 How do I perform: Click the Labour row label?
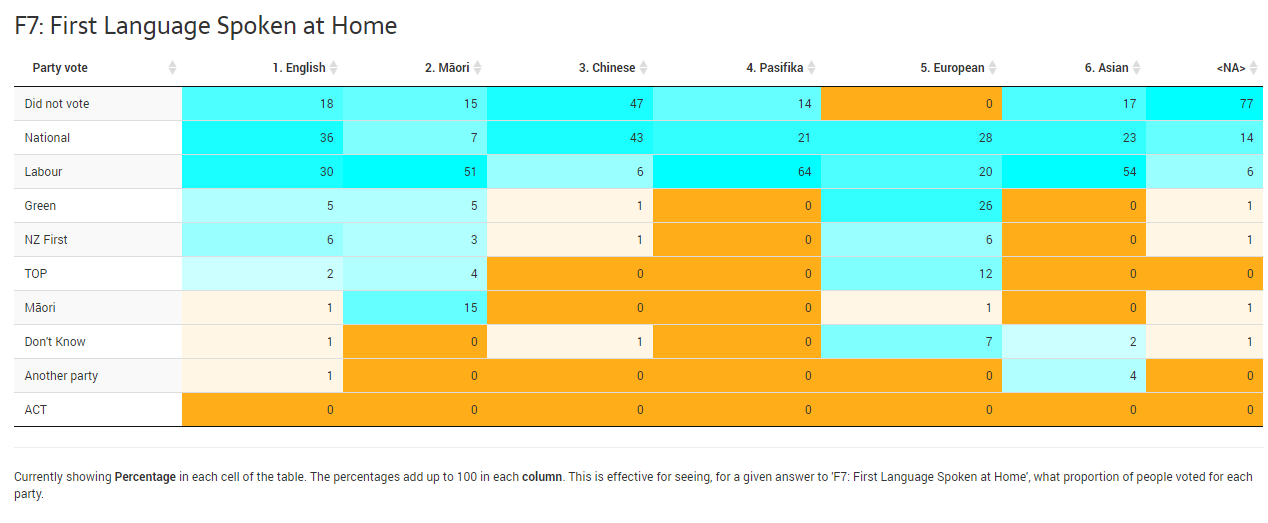tap(44, 172)
